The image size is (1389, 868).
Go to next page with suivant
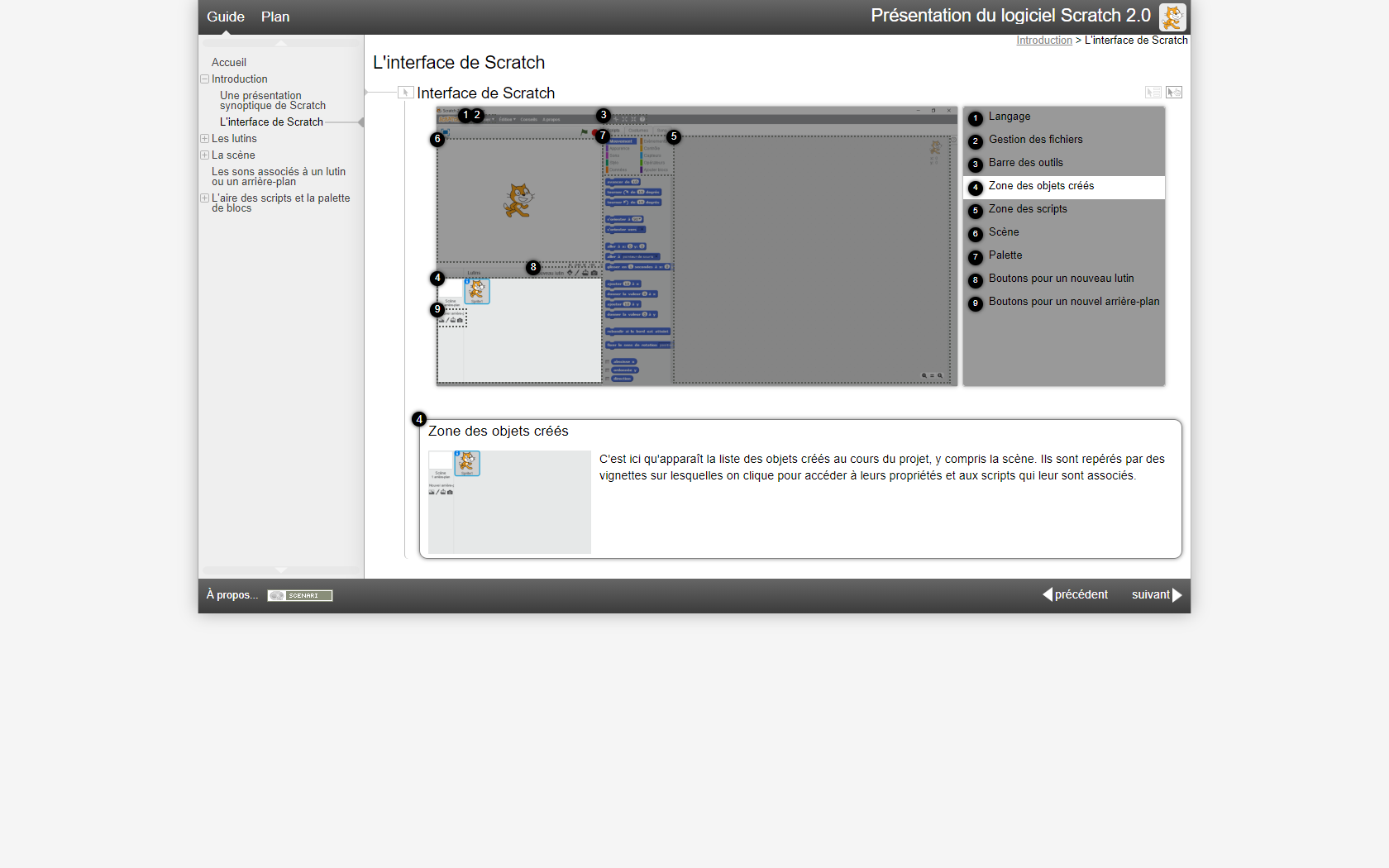[x=1156, y=595]
